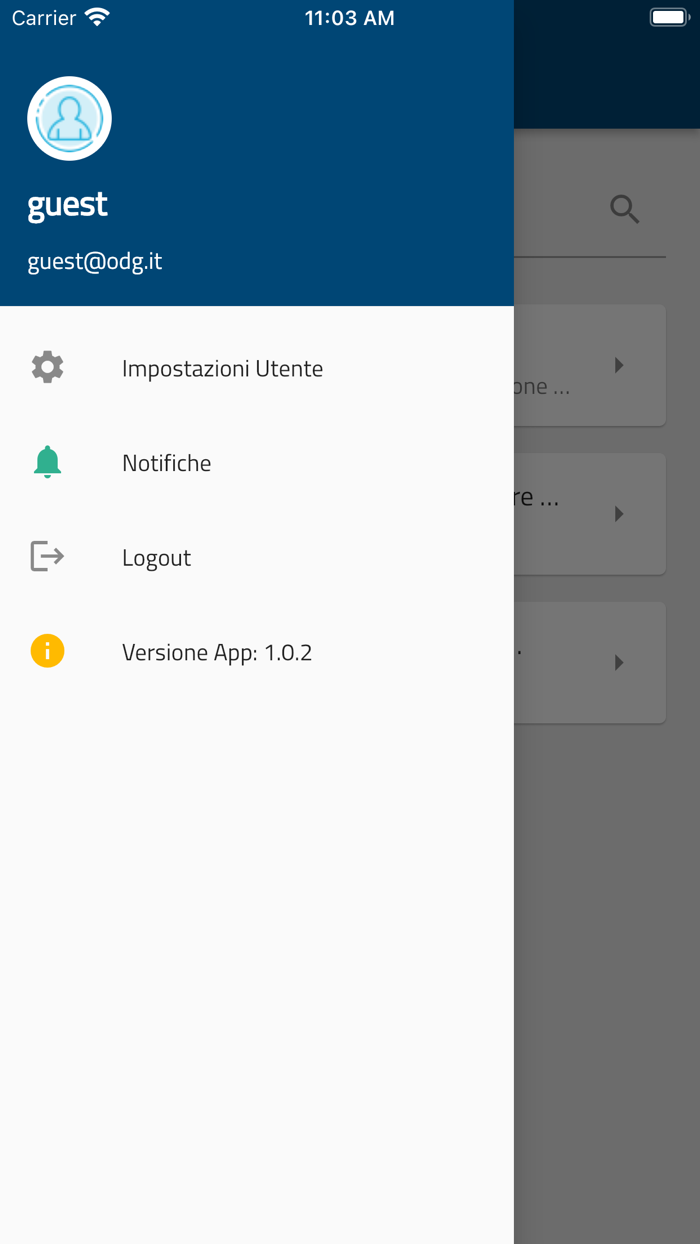
Task: Tap the yellow info circle icon
Action: pyautogui.click(x=47, y=651)
